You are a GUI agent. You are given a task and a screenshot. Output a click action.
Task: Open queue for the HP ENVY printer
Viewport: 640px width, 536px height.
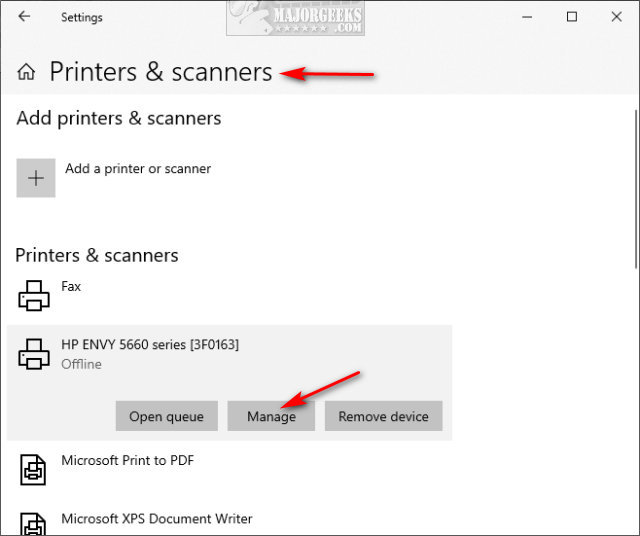coord(167,416)
